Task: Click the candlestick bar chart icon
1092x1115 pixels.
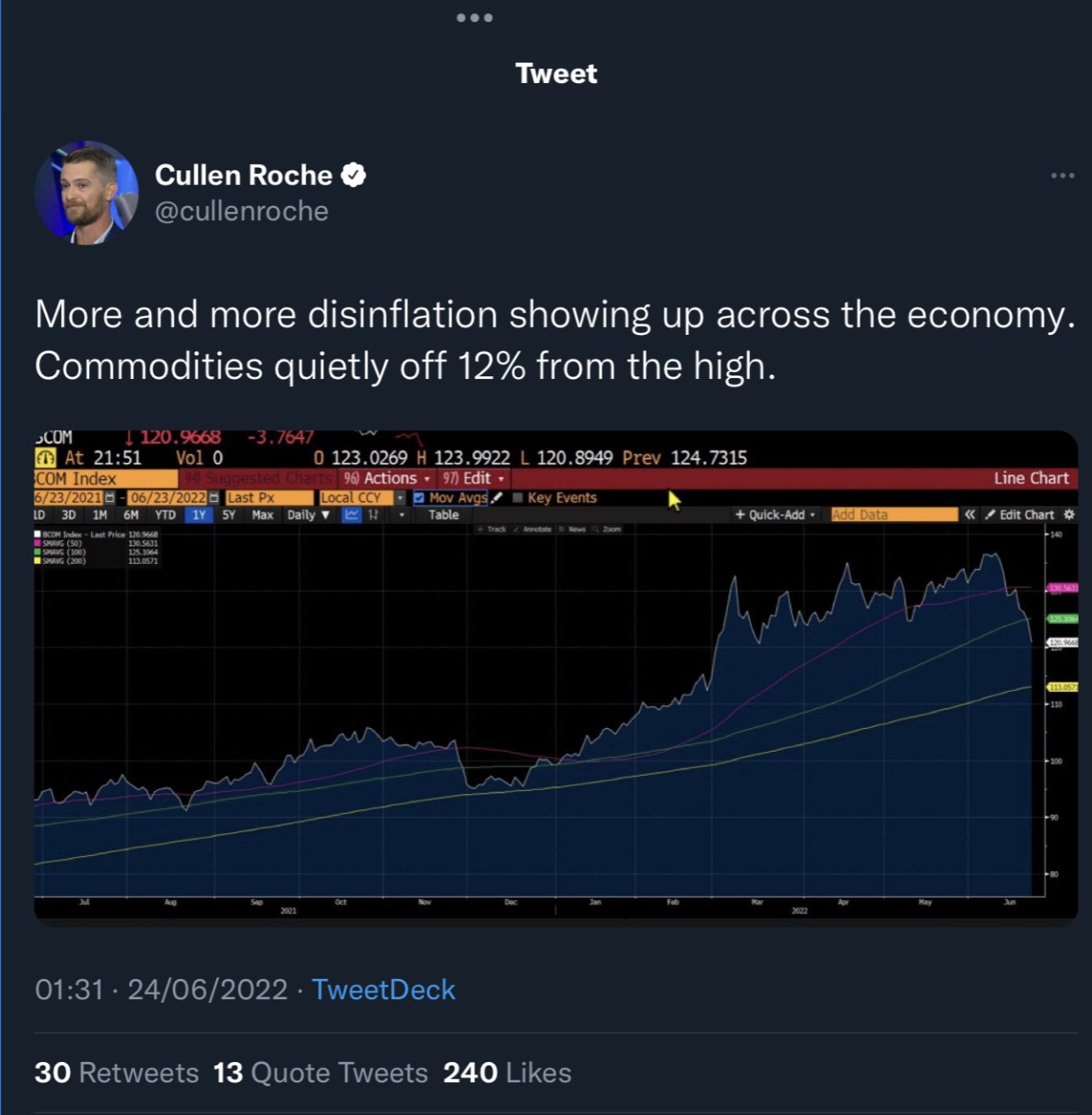Action: point(374,515)
